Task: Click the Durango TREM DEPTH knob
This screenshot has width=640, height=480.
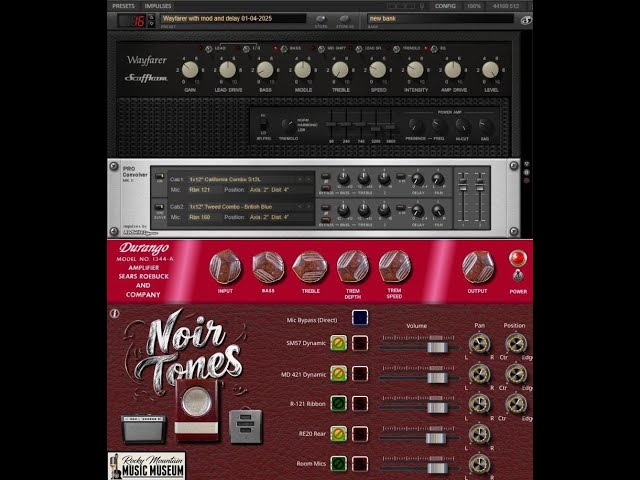Action: (x=353, y=266)
